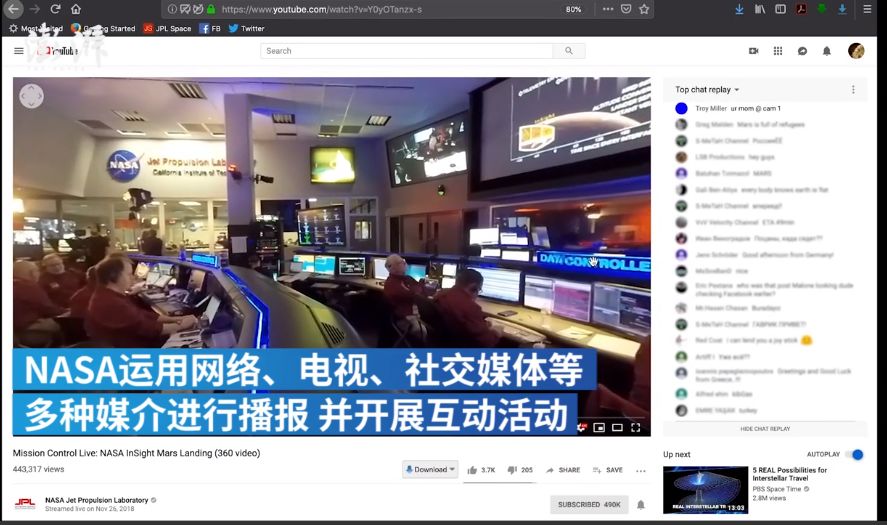Screen dimensions: 887x525
Task: Open the page actions three-dot menu
Action: coord(608,9)
